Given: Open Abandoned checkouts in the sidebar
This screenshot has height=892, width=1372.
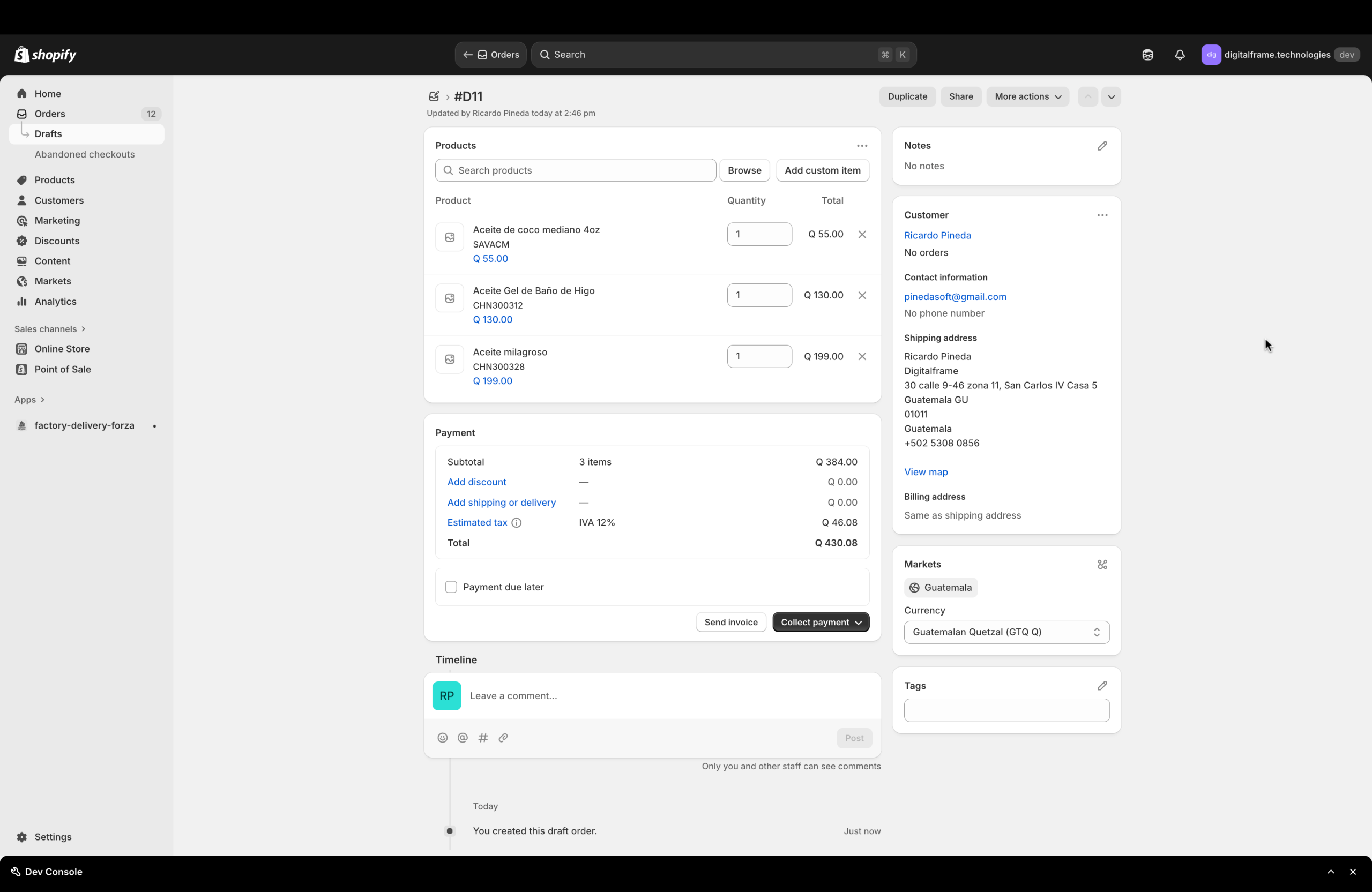Looking at the screenshot, I should [x=84, y=154].
